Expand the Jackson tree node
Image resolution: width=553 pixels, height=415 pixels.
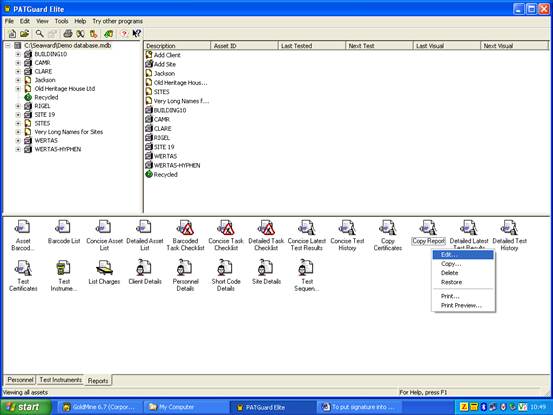point(18,80)
